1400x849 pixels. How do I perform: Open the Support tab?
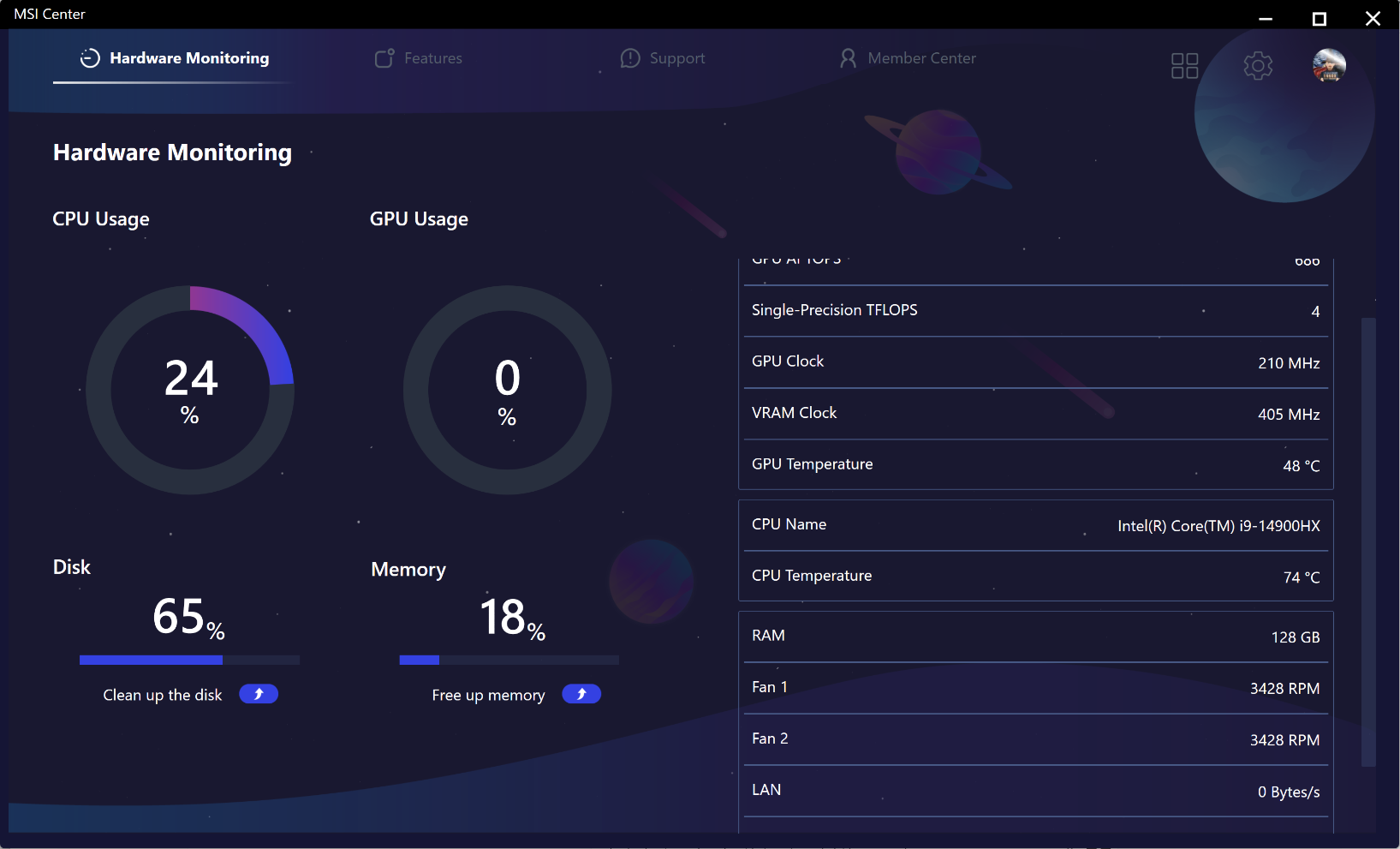coord(663,58)
